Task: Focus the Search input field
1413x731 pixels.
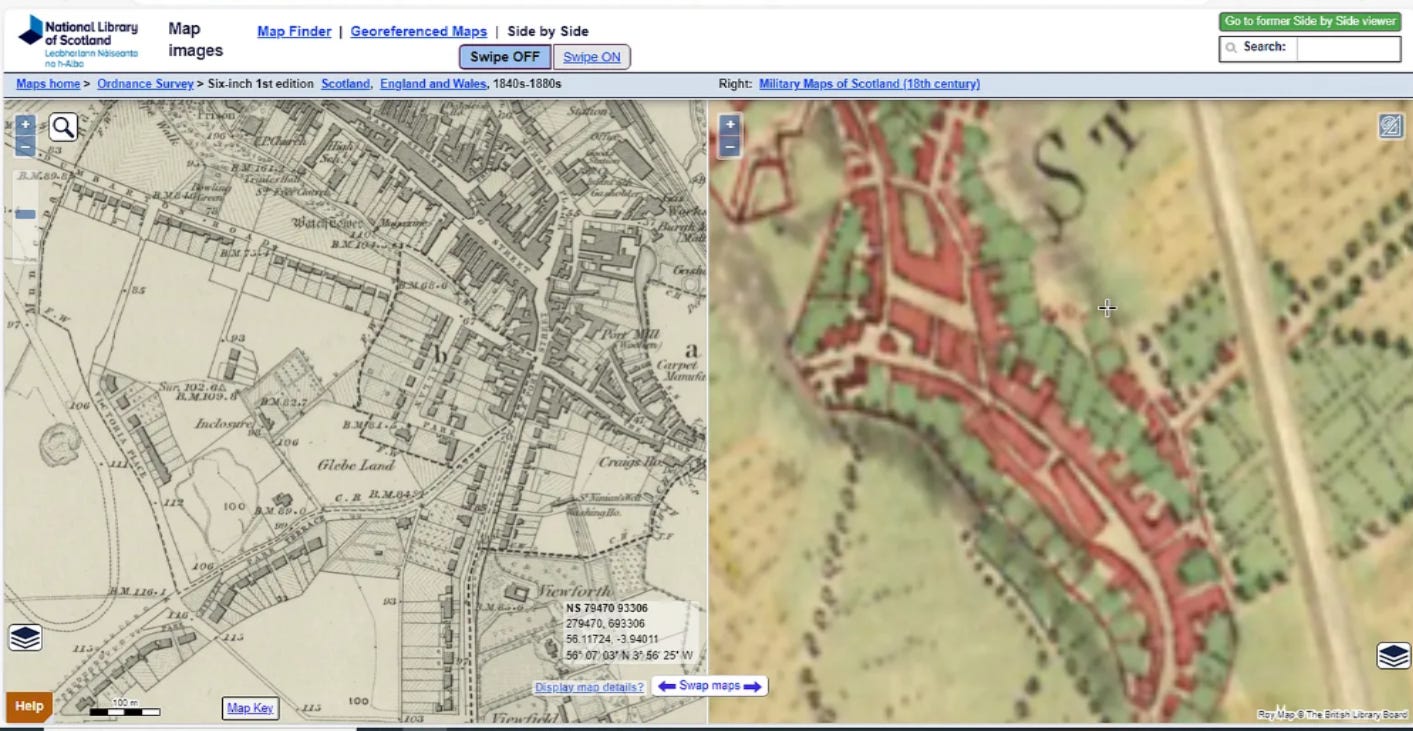Action: (x=1348, y=48)
